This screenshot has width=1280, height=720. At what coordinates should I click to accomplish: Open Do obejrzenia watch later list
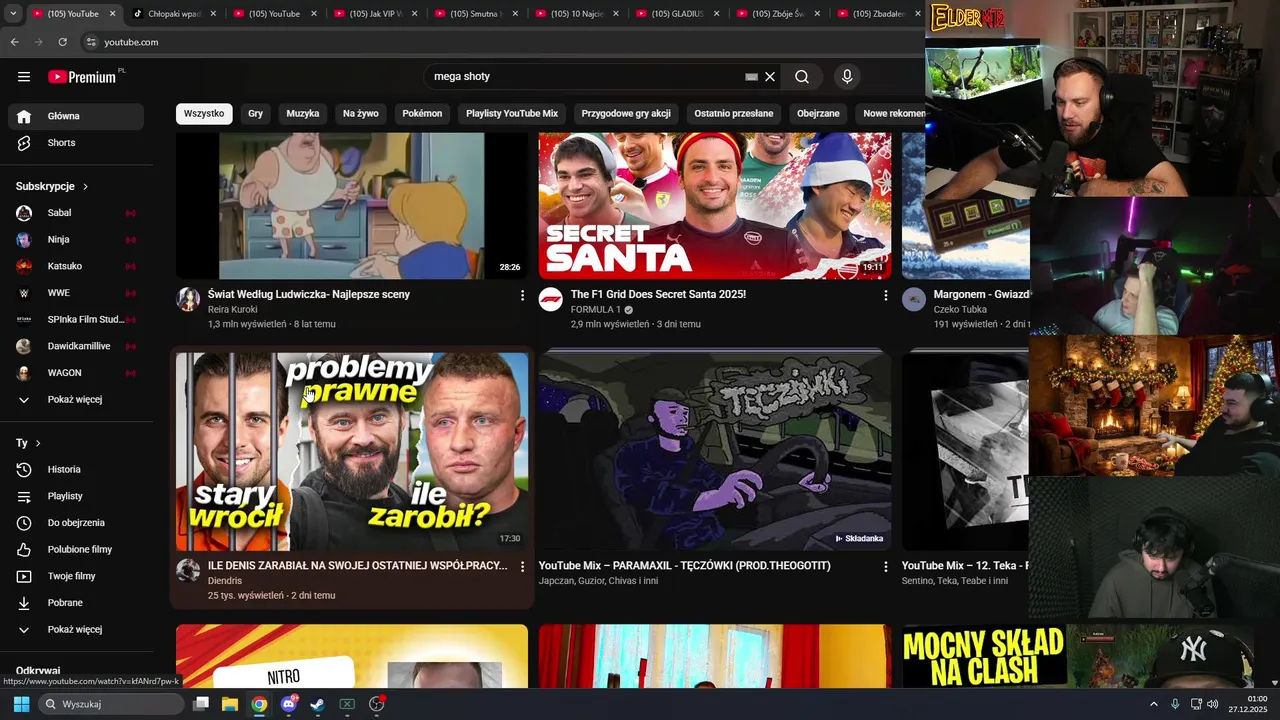click(76, 523)
